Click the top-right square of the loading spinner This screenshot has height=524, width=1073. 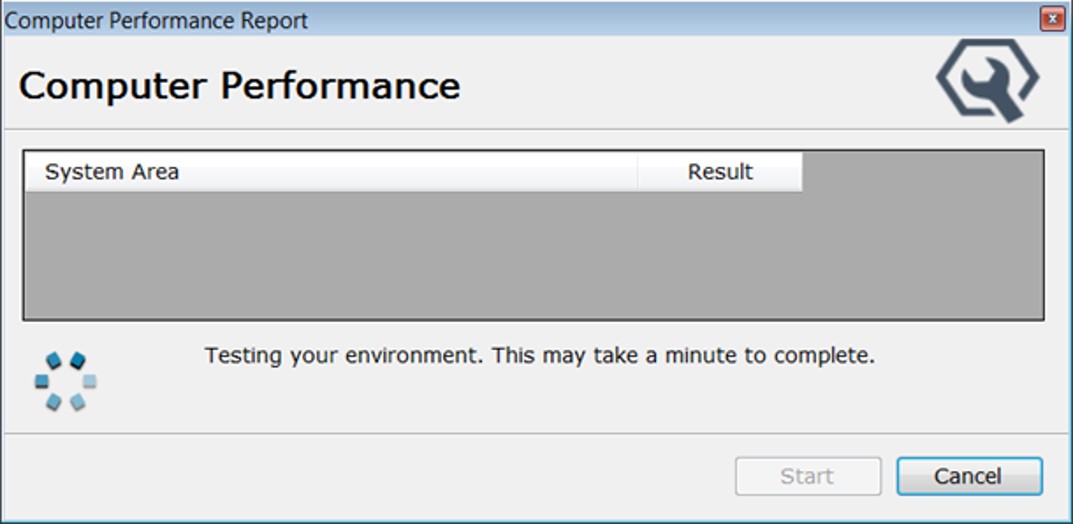pos(78,360)
